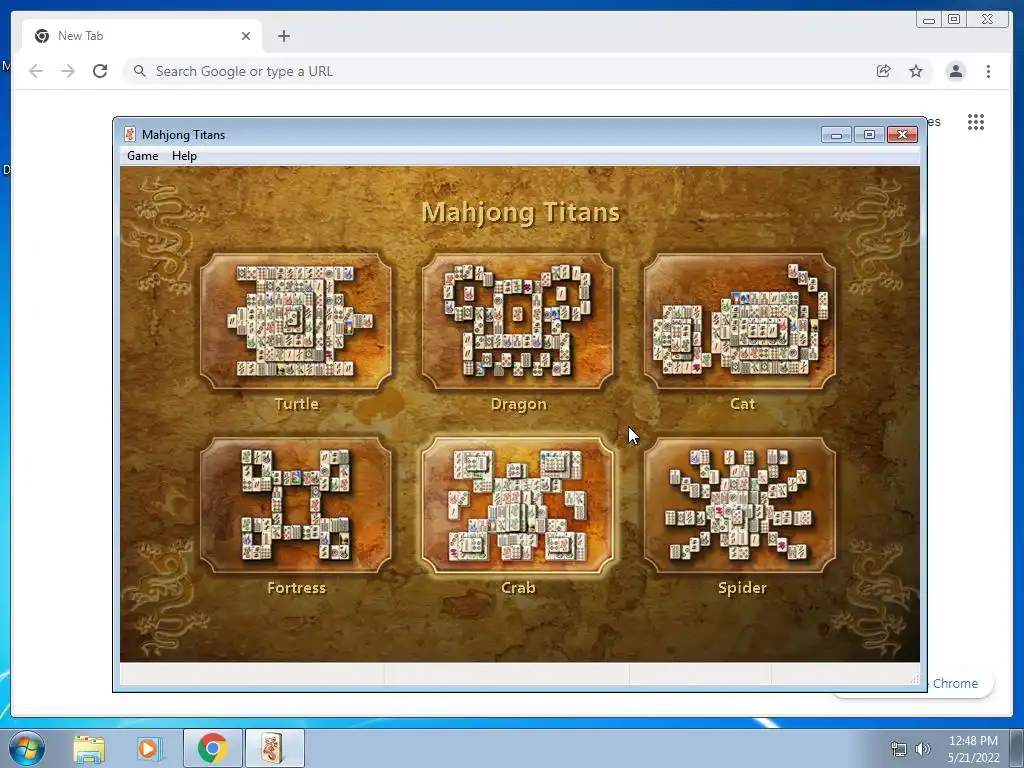Launch Windows Media Player from taskbar
The height and width of the screenshot is (768, 1024).
pyautogui.click(x=149, y=748)
